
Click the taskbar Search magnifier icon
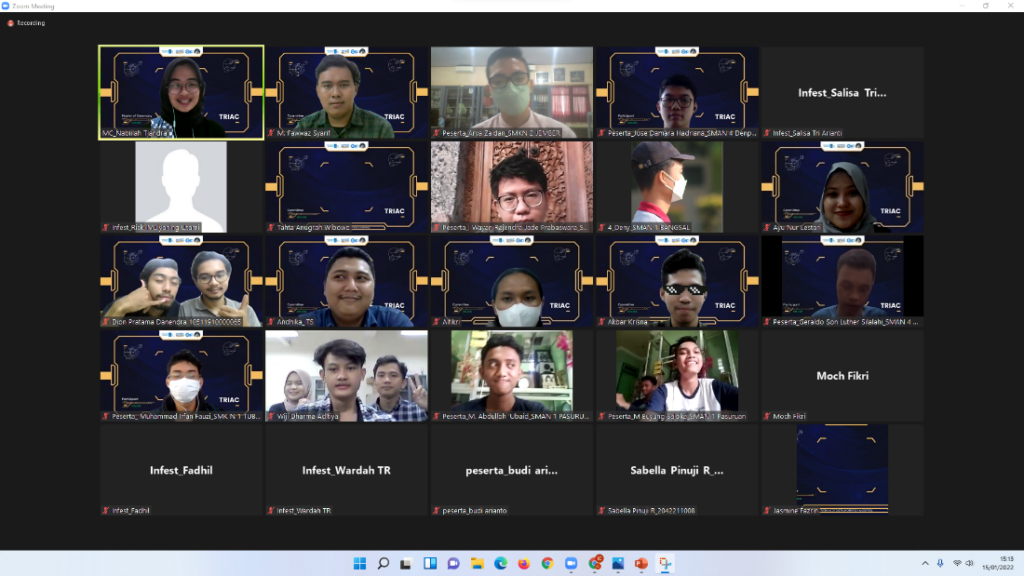pyautogui.click(x=383, y=564)
